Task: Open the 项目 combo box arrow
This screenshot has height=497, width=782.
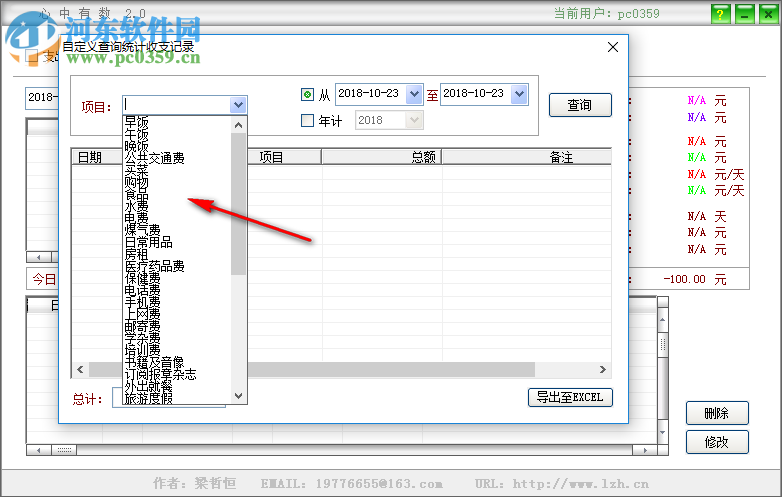Action: [x=238, y=105]
